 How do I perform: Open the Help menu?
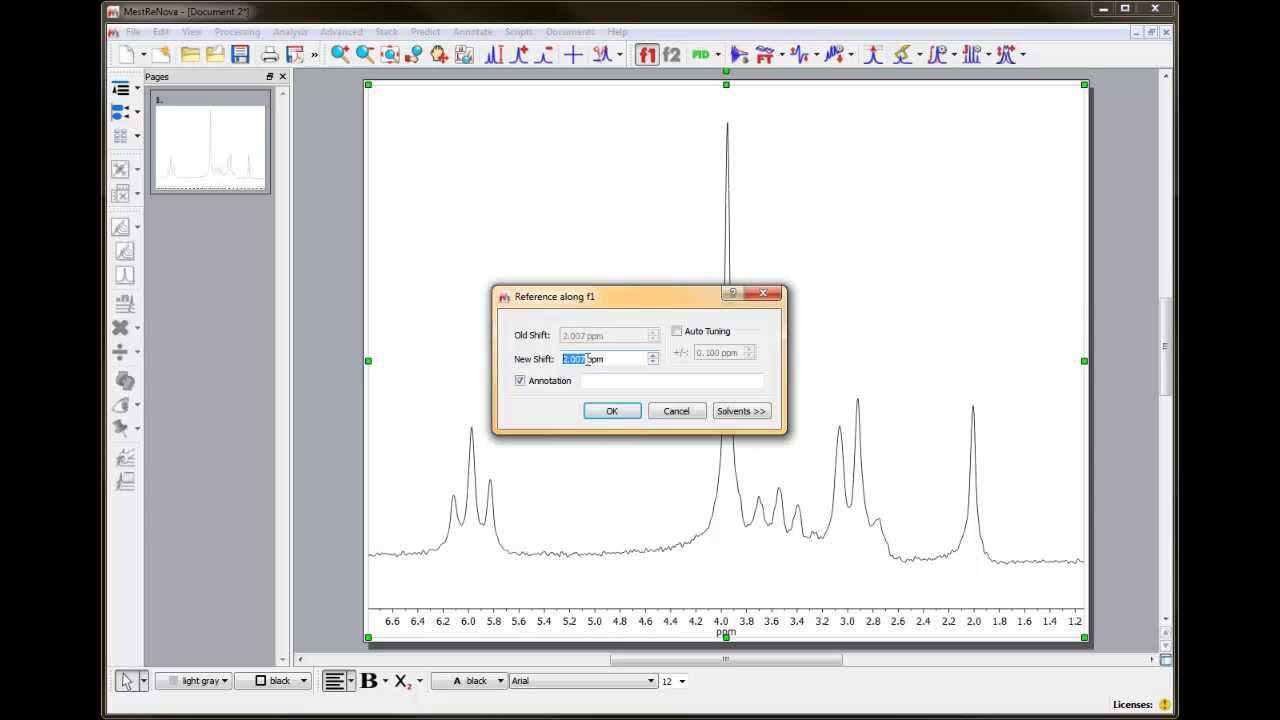(x=617, y=32)
